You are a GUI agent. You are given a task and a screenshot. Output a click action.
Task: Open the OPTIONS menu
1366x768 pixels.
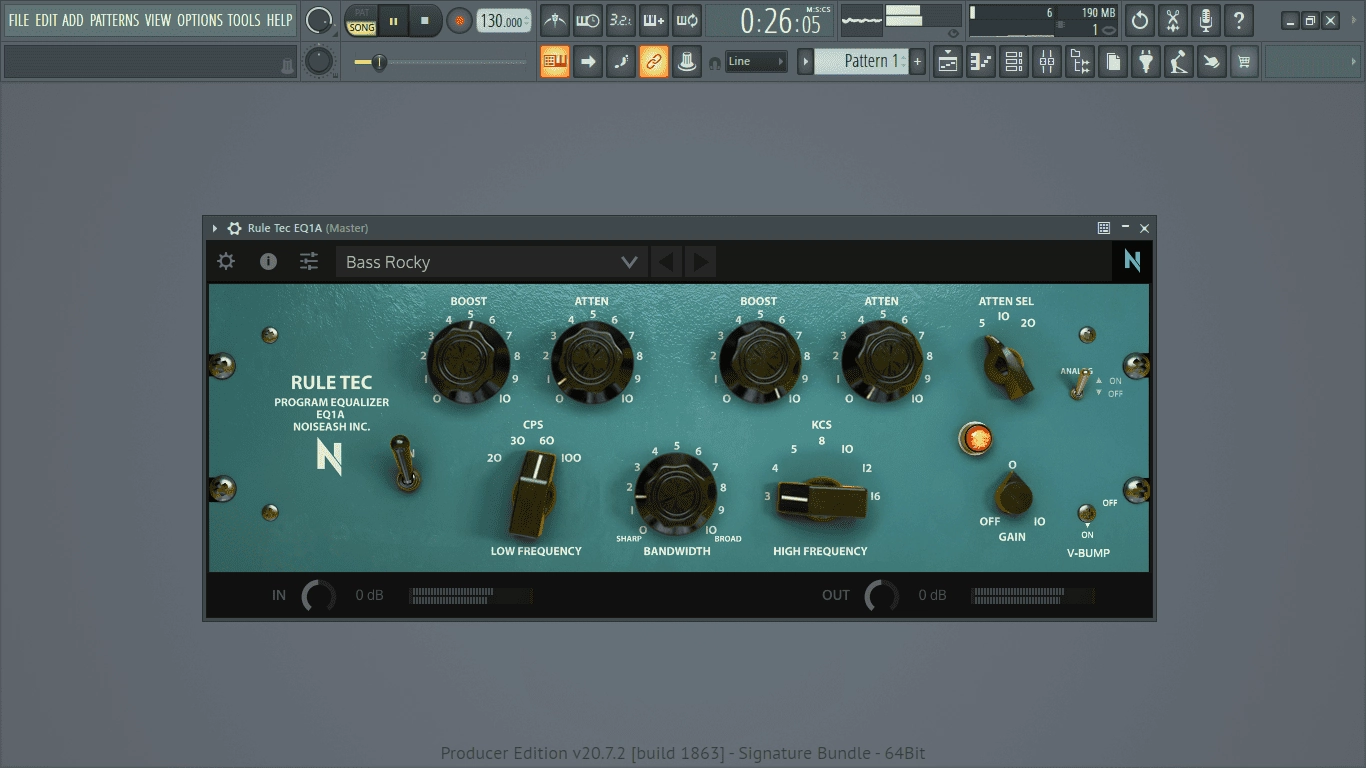coord(200,20)
